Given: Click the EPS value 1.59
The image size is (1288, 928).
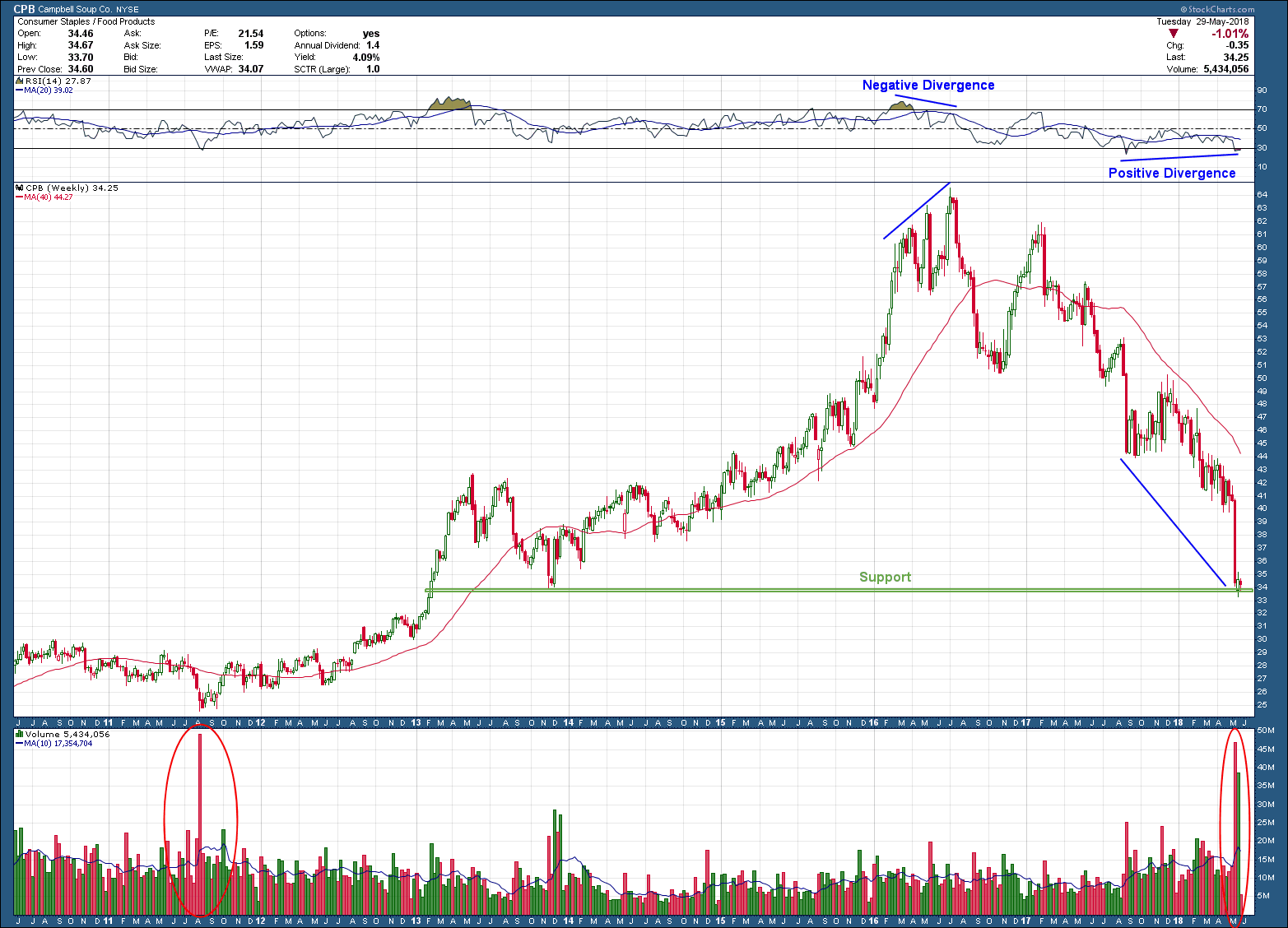Looking at the screenshot, I should click(254, 45).
